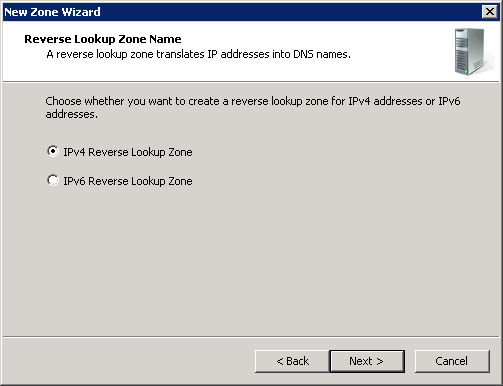Click the empty title bar space left of X
This screenshot has width=503, height=386.
[x=290, y=12]
